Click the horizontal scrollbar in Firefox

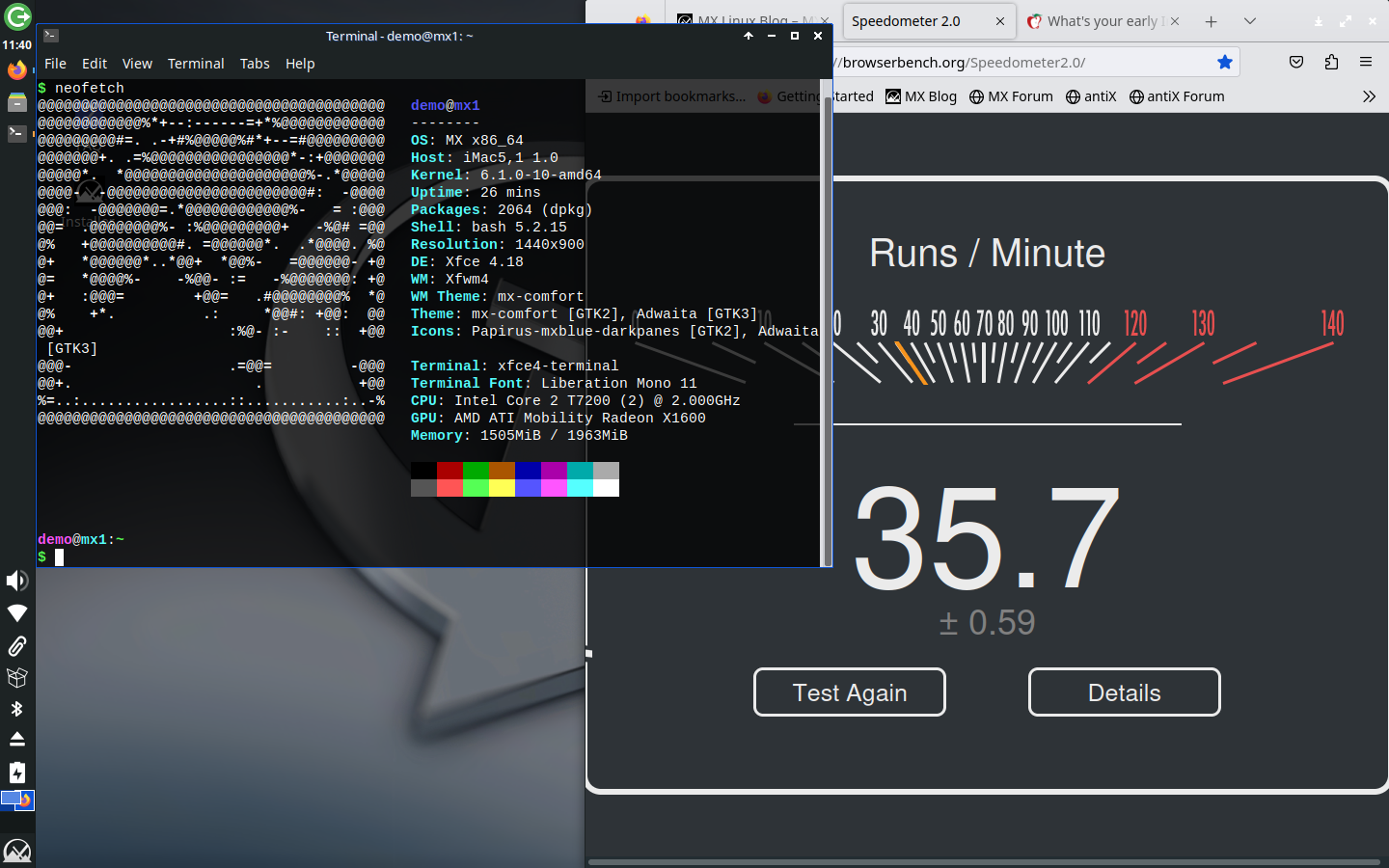pyautogui.click(x=984, y=862)
